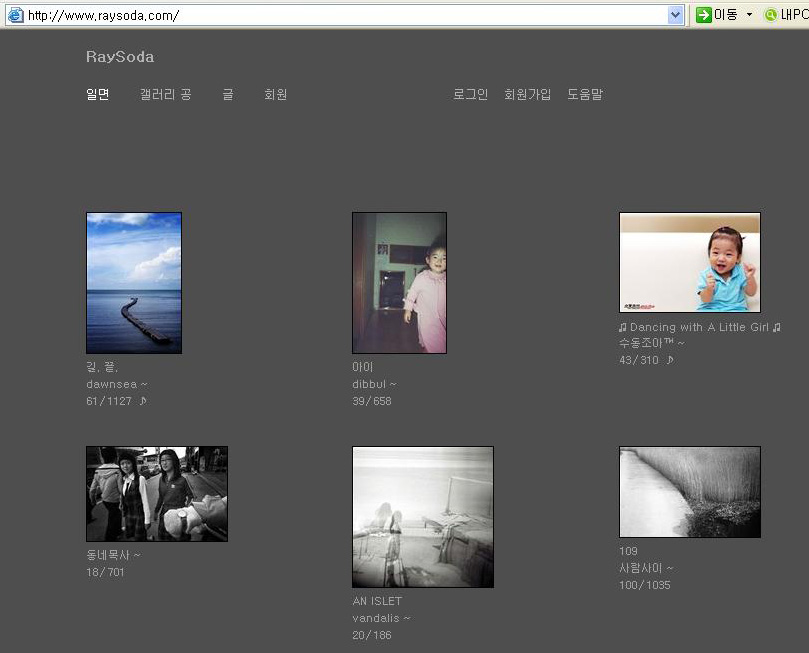Open the AN ISLET photo thumbnail

[423, 517]
